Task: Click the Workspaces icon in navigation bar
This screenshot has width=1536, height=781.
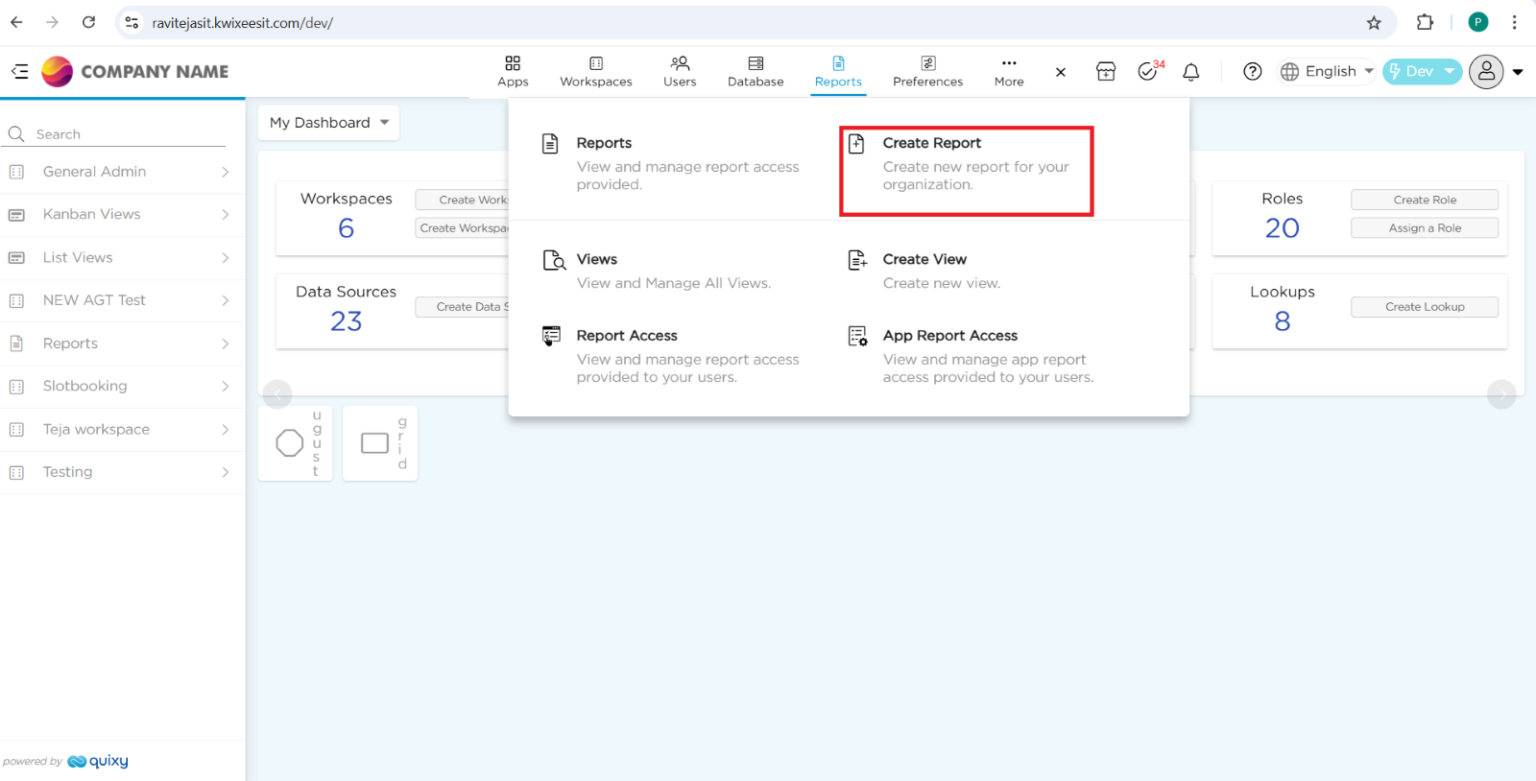Action: pos(595,70)
